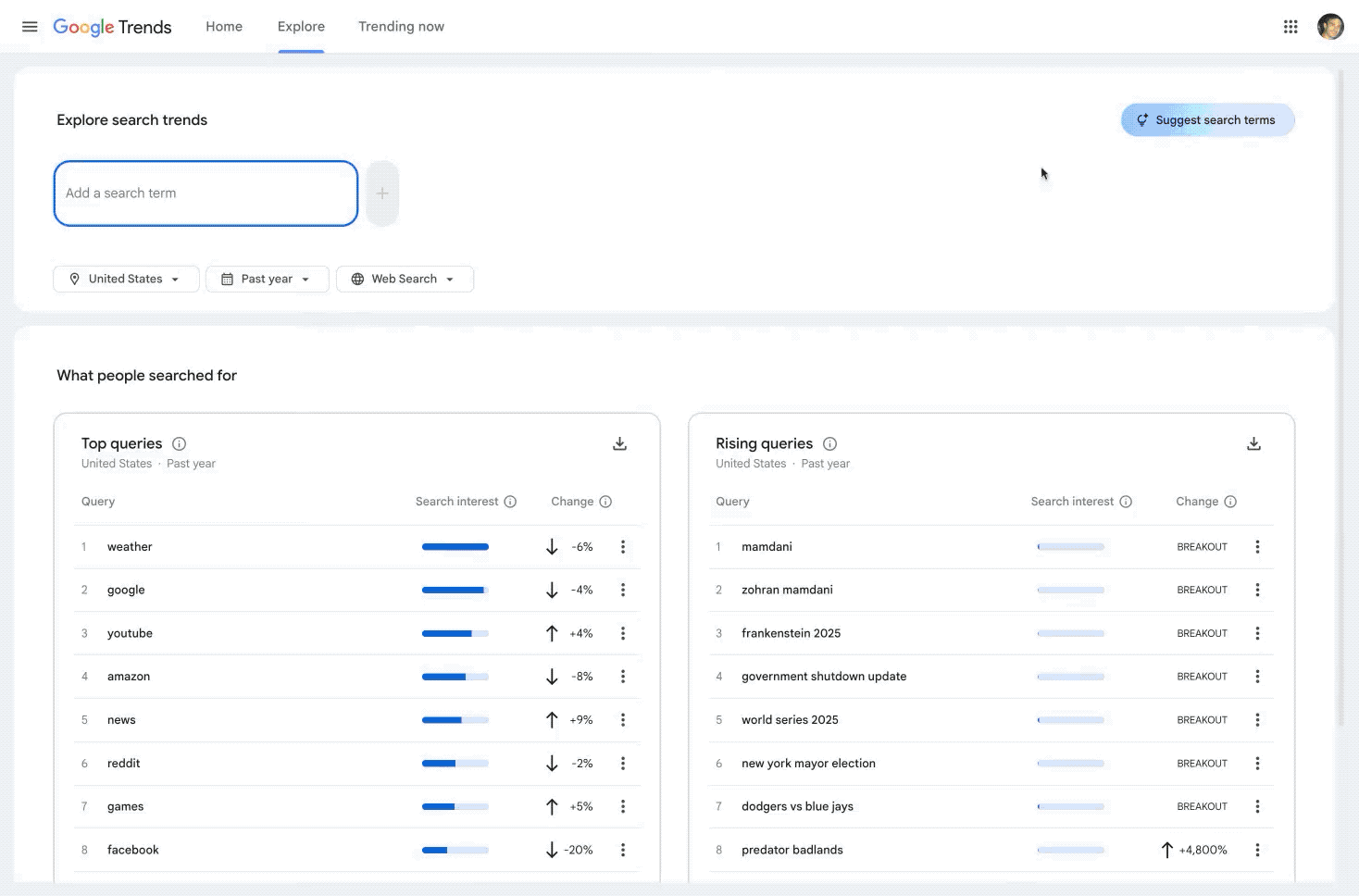This screenshot has width=1359, height=896.
Task: Open more options for news row
Action: click(623, 720)
